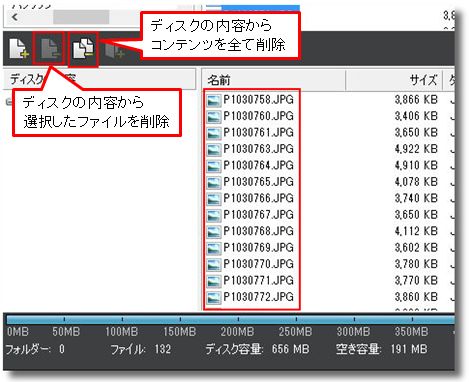Click the left scroll arrow above the toolbar
469x382 pixels.
14,17
